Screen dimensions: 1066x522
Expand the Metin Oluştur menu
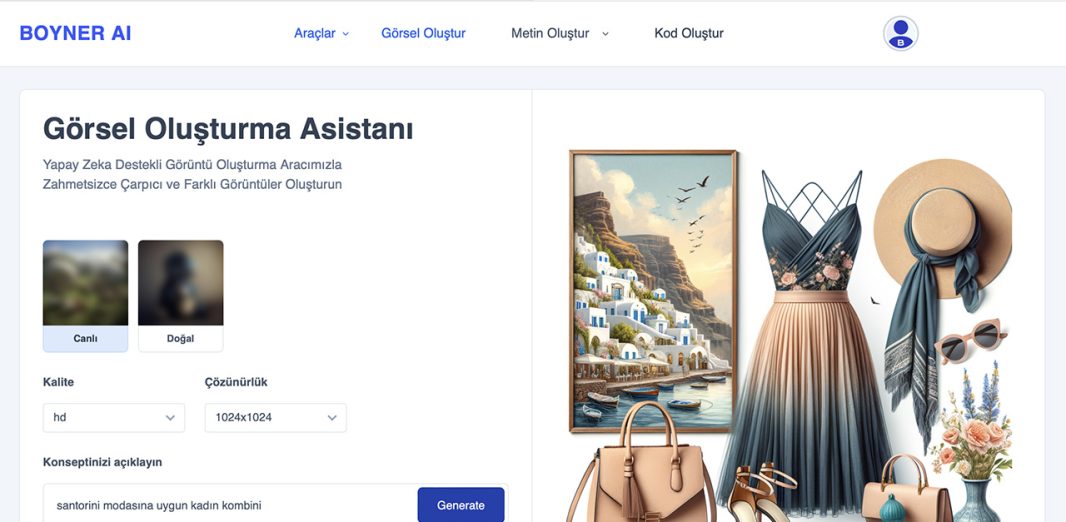tap(560, 33)
